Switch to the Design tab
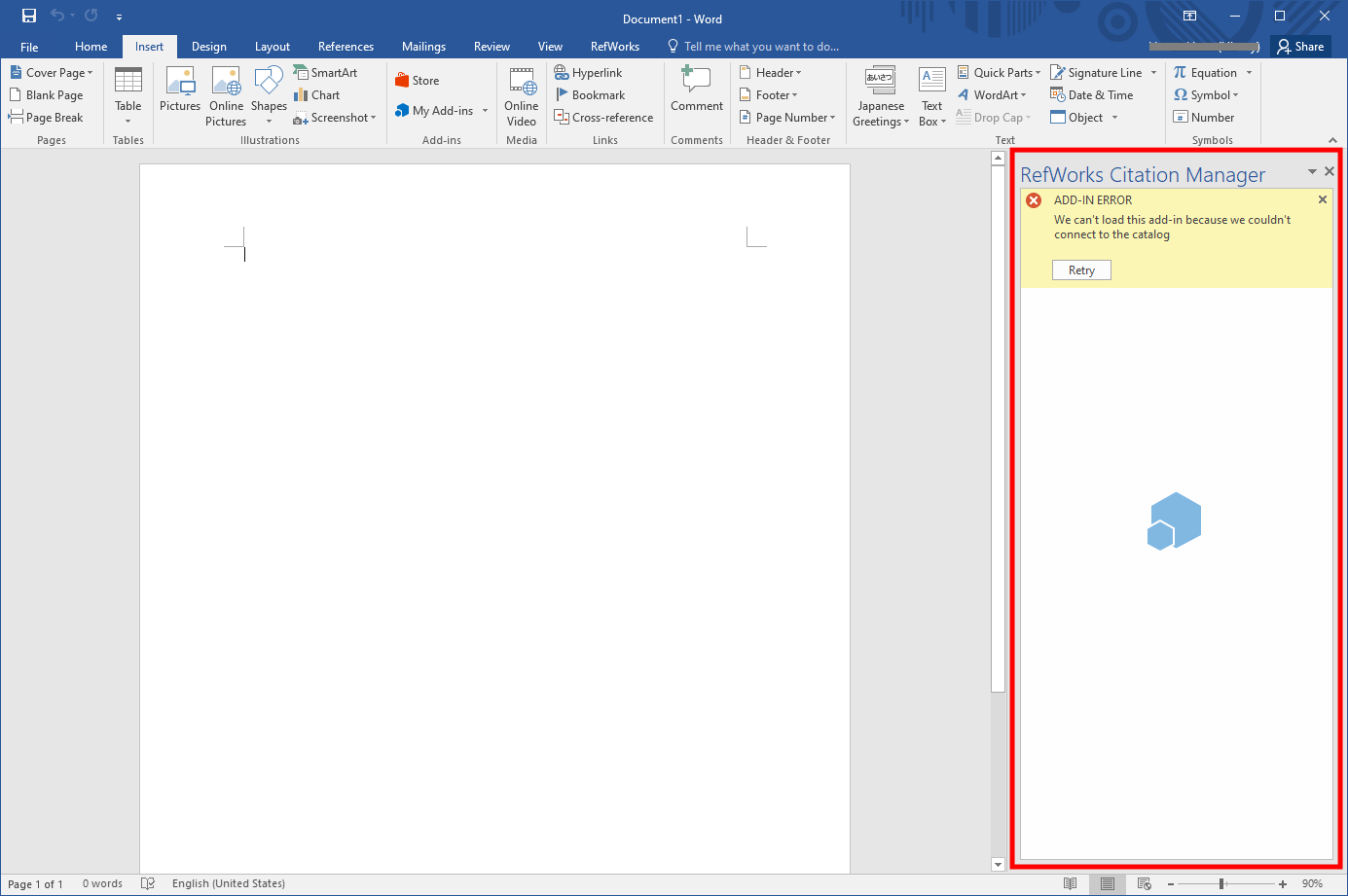1348x896 pixels. click(208, 47)
